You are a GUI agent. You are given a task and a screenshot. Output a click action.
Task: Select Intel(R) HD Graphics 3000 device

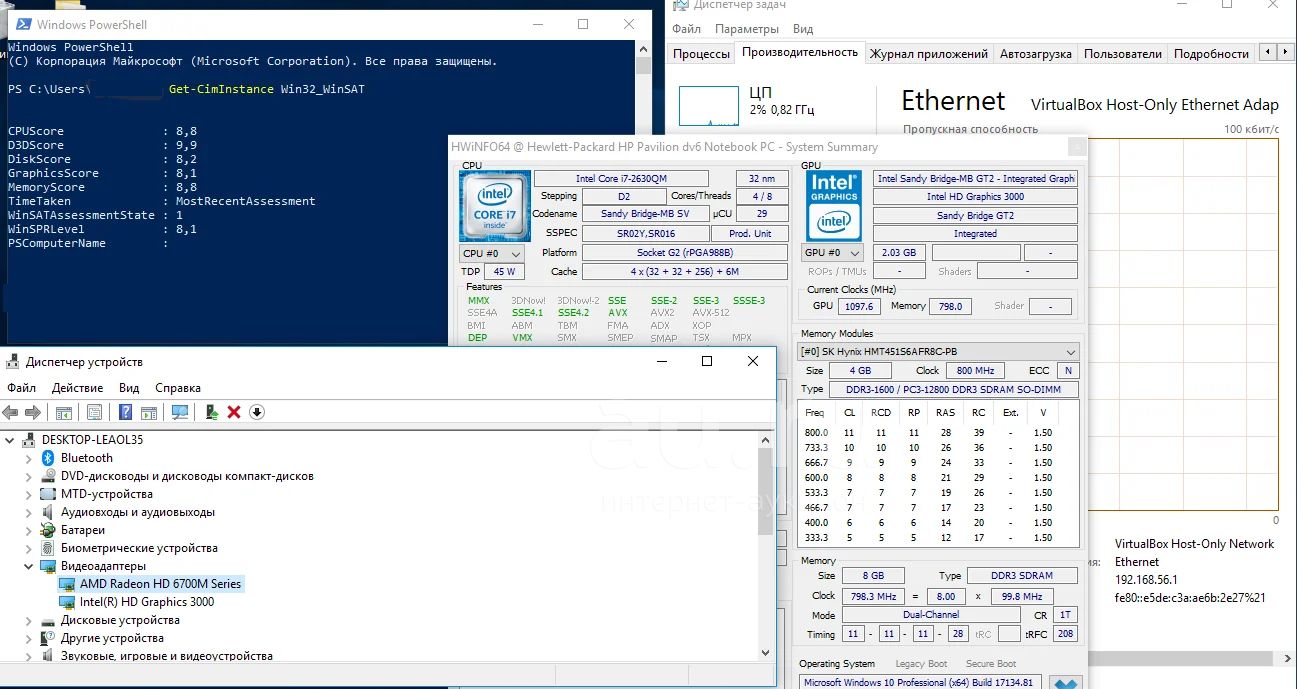point(147,602)
